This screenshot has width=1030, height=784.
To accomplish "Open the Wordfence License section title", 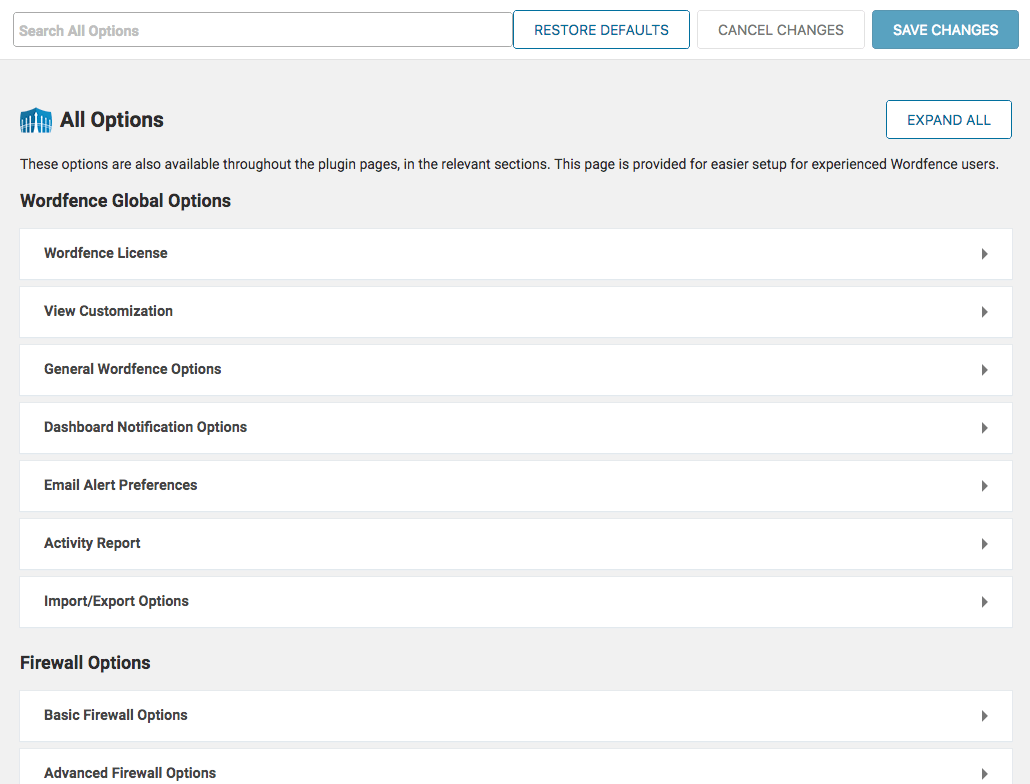I will pos(106,253).
